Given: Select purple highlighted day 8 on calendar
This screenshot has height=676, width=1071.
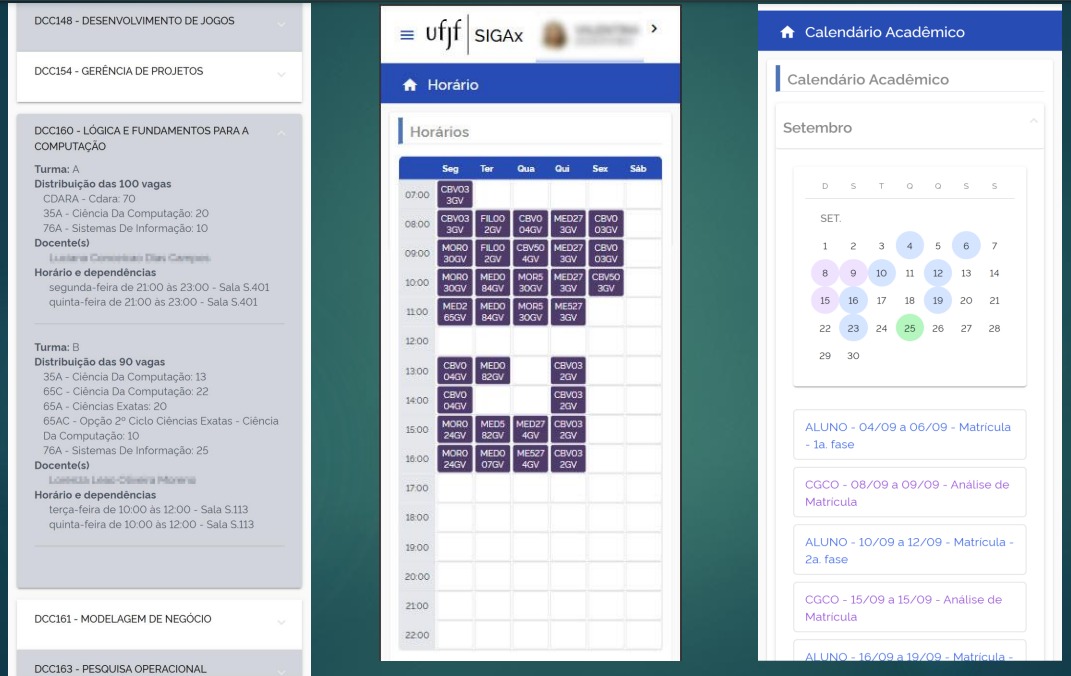Looking at the screenshot, I should [x=825, y=273].
